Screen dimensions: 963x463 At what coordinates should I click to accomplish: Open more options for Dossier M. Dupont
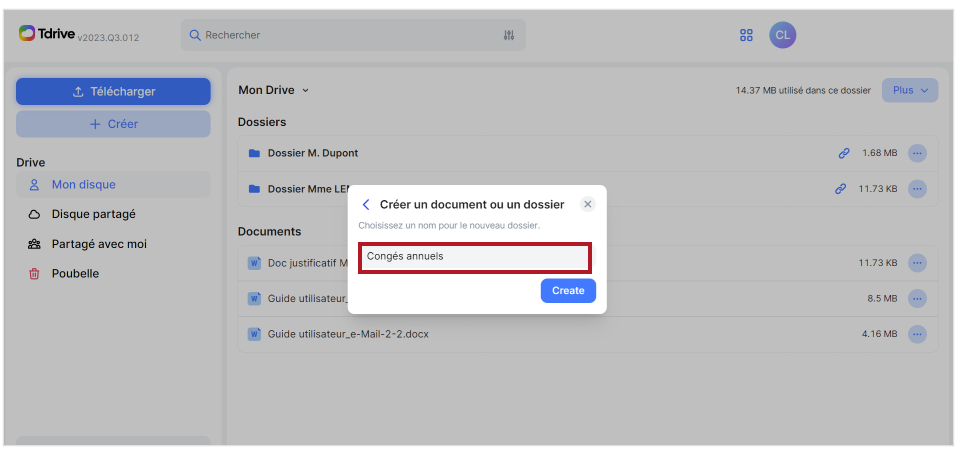tap(917, 153)
